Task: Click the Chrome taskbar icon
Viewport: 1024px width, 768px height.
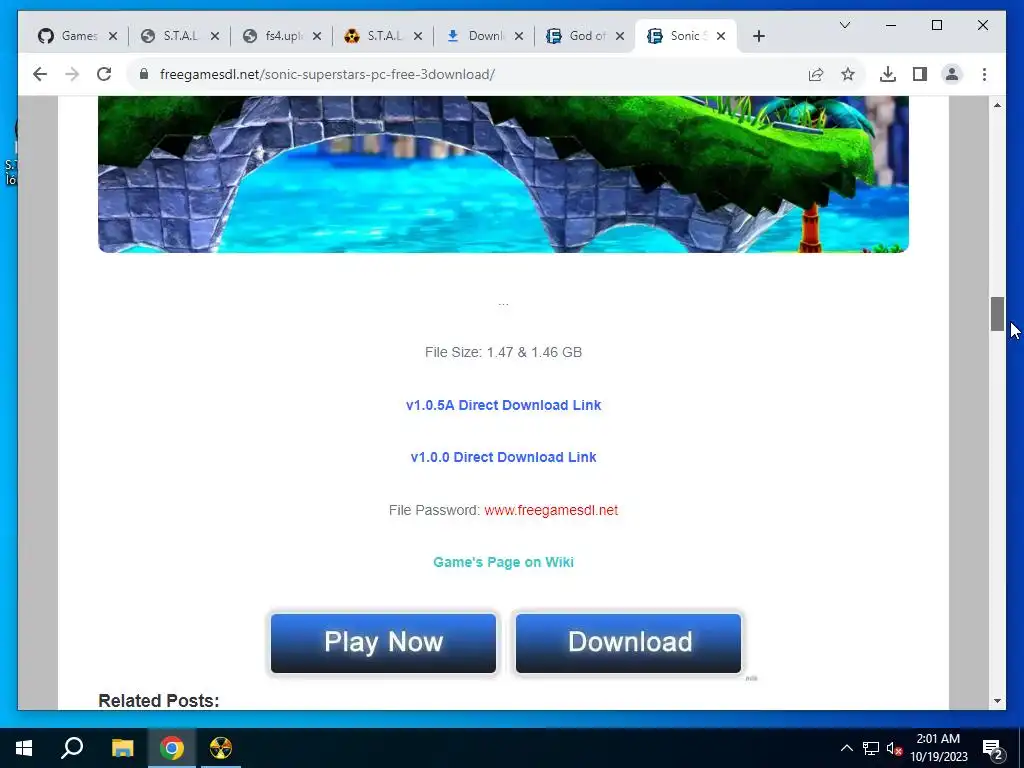Action: (x=172, y=748)
